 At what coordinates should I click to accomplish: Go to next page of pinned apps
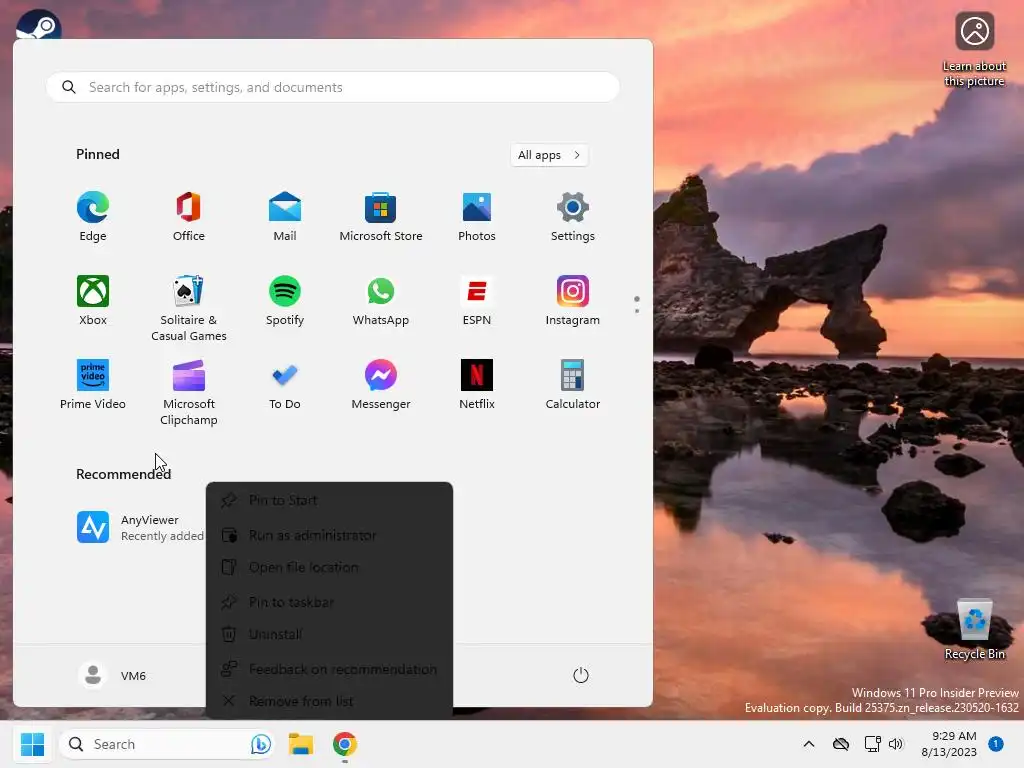coord(637,311)
